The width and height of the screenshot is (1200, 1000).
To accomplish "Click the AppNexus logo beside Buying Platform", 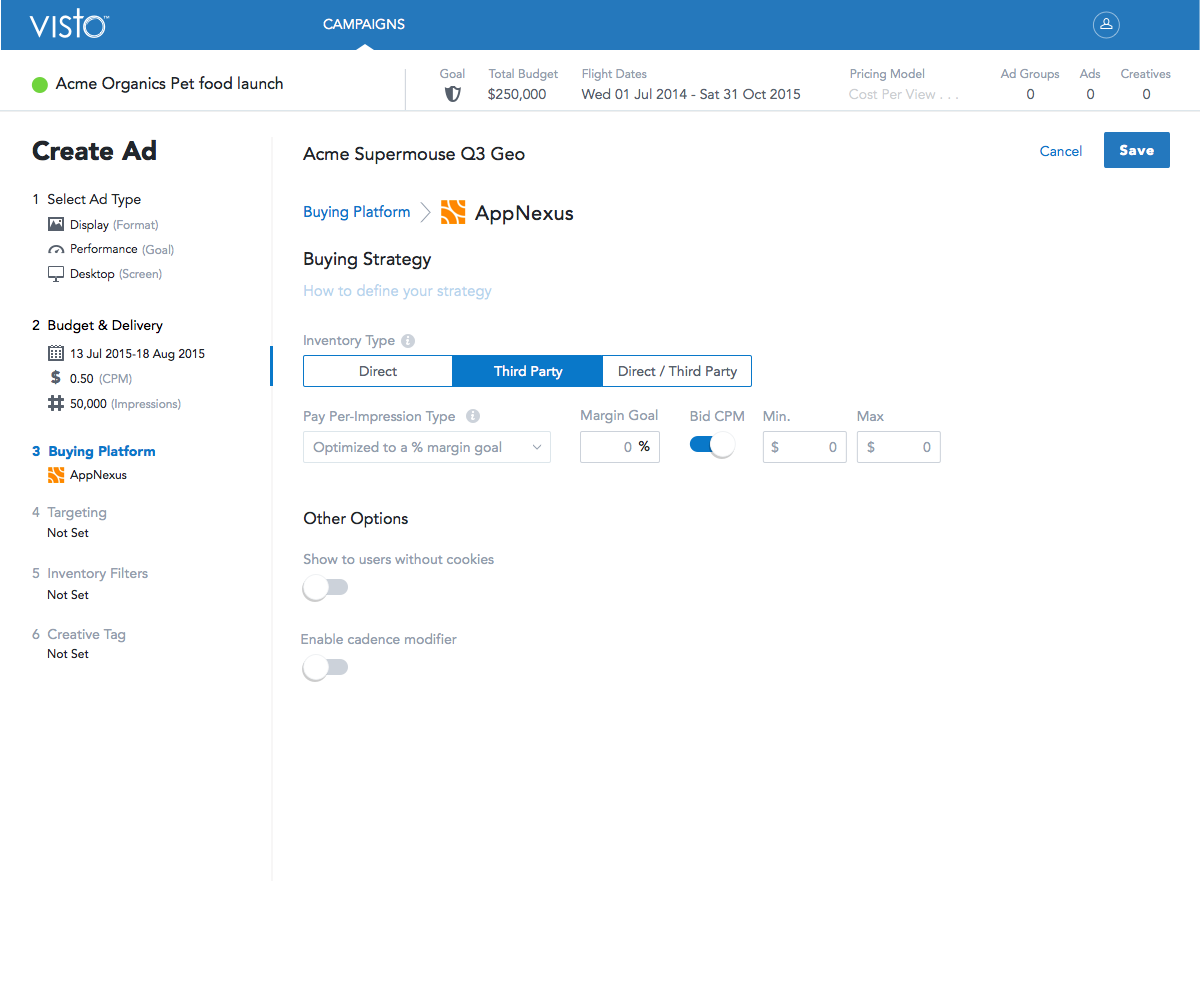I will pos(453,212).
